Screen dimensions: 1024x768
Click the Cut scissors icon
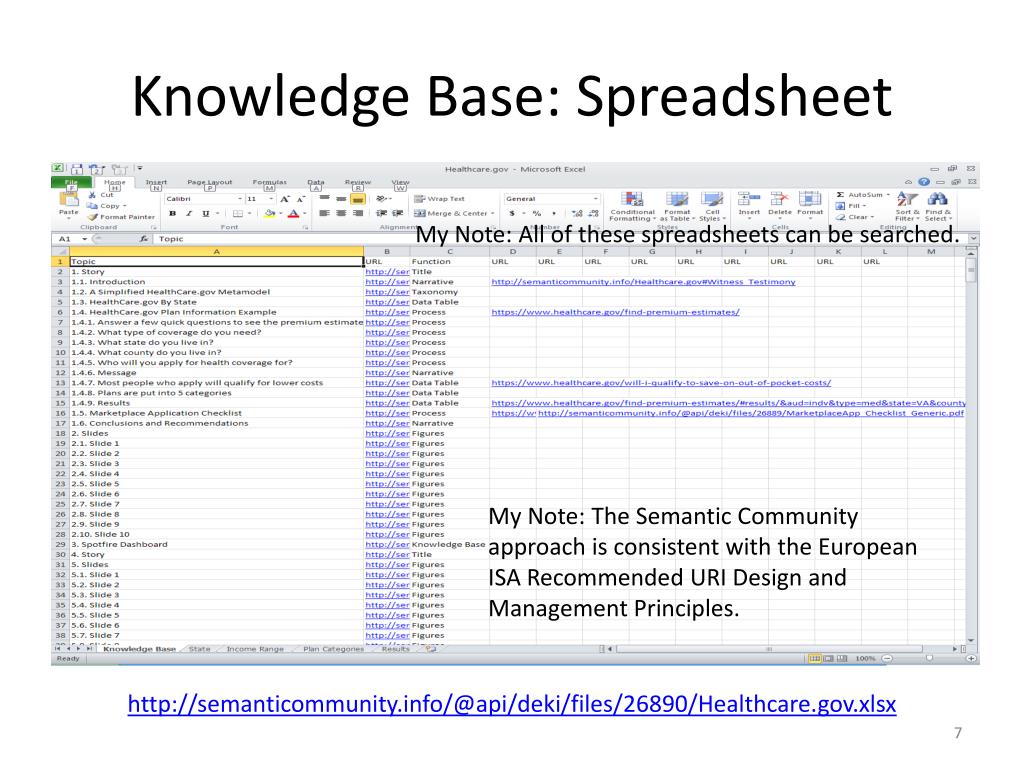pyautogui.click(x=91, y=195)
